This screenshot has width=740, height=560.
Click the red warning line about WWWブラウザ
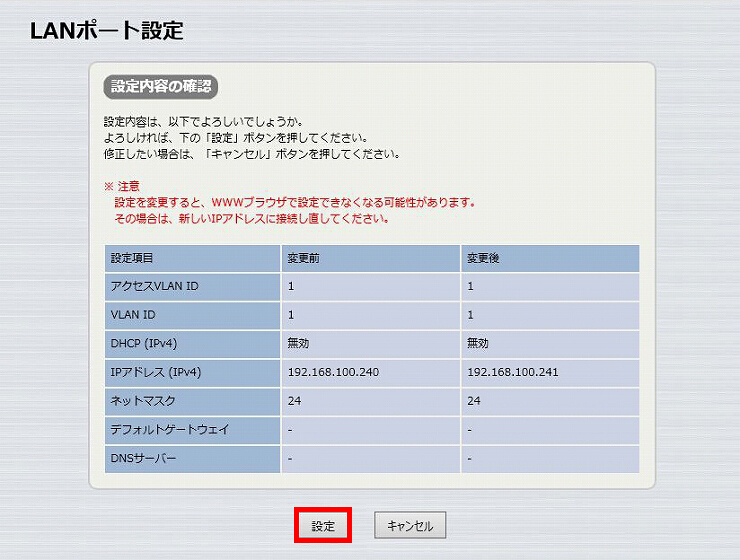[294, 202]
